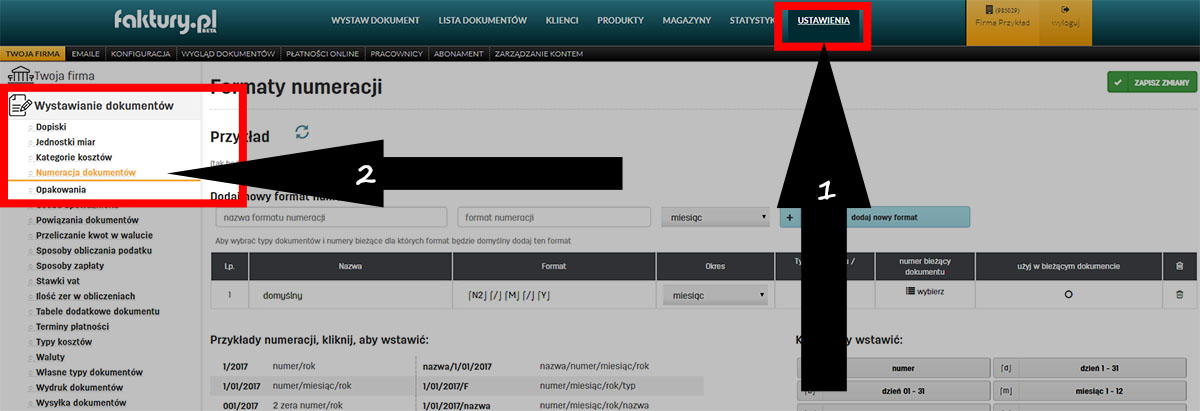Open Przeliczanie kwot w walucie
Screen dimensions: 1200x411
click(93, 234)
